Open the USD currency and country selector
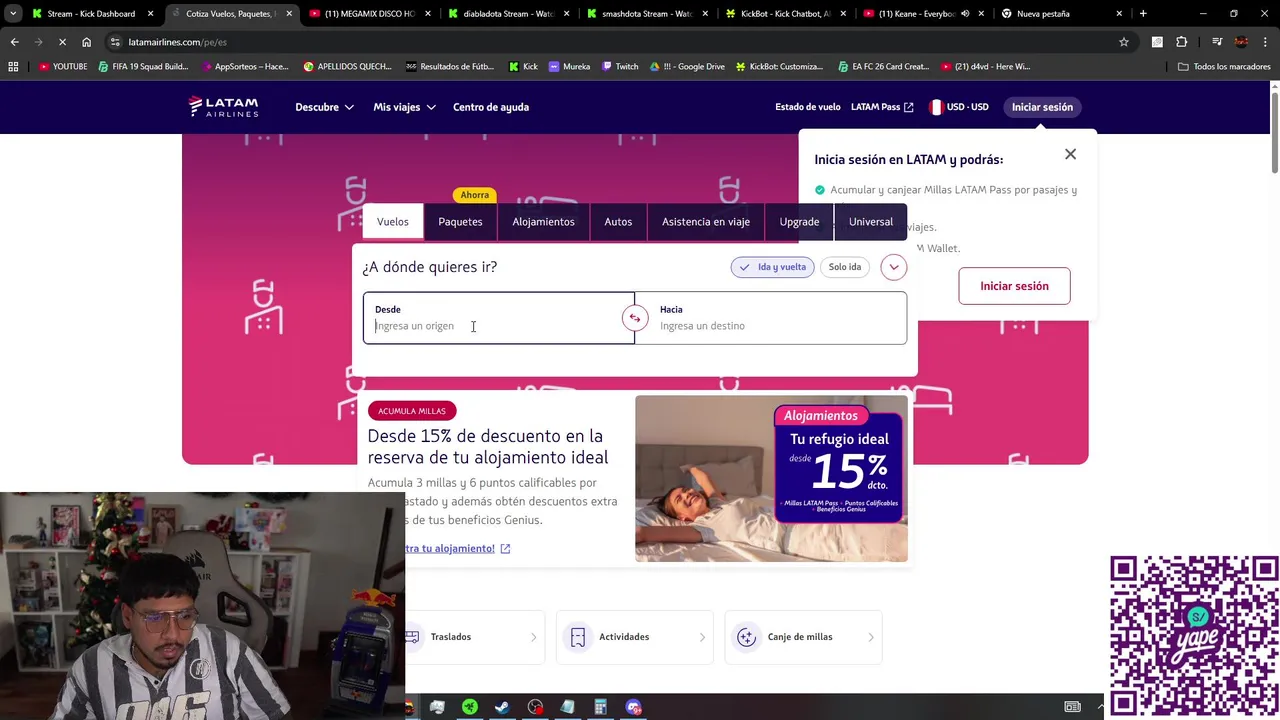This screenshot has height=720, width=1280. click(959, 107)
